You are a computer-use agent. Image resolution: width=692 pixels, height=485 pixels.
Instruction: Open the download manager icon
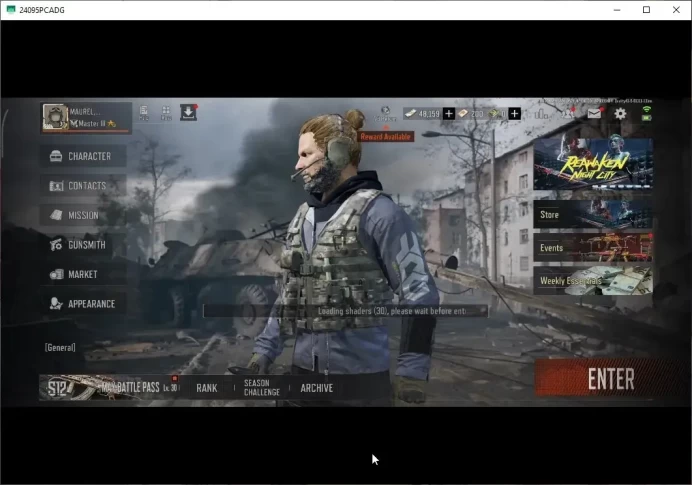point(188,113)
